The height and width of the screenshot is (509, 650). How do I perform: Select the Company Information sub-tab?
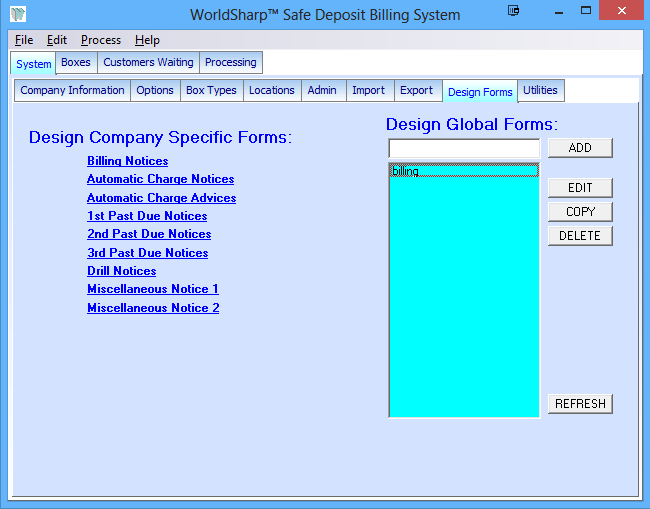(72, 90)
